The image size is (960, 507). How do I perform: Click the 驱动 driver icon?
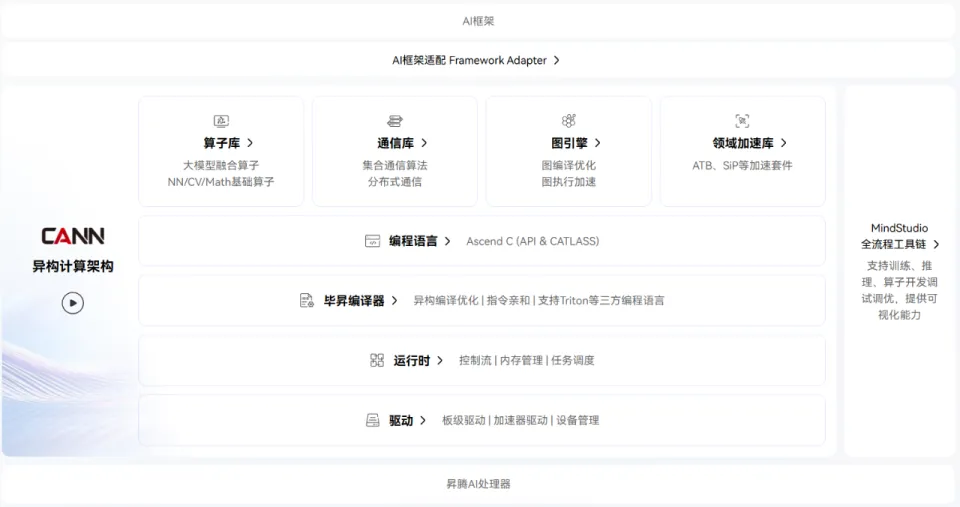[373, 420]
